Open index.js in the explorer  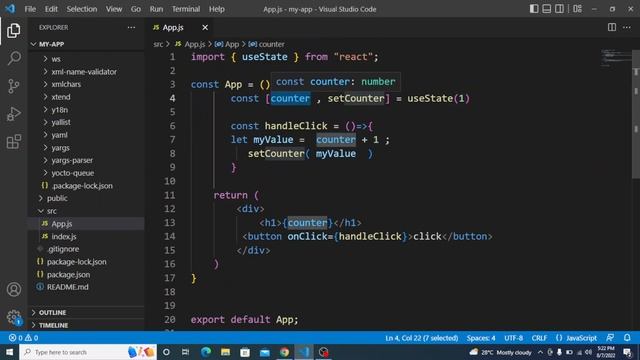(x=87, y=236)
